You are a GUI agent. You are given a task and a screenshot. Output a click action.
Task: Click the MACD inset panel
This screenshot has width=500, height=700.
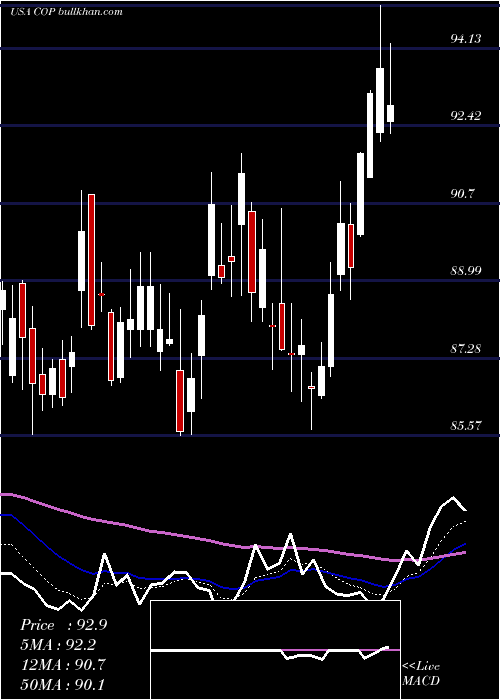coord(275,650)
